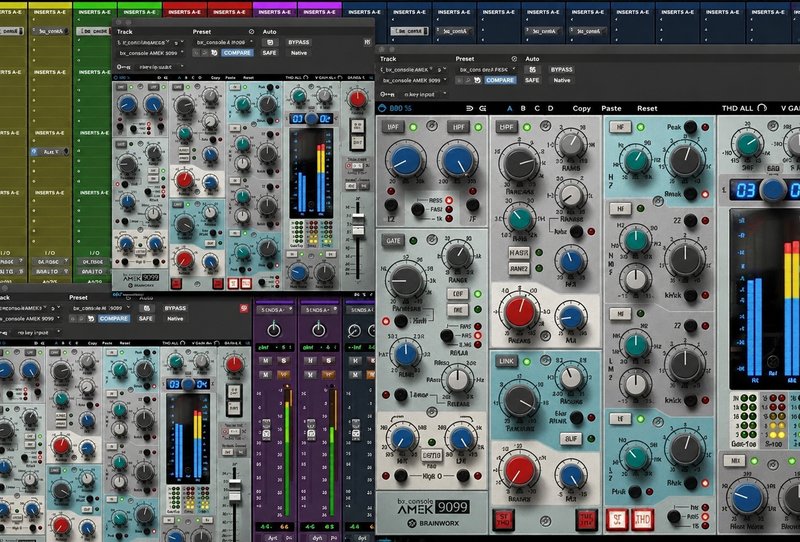Screen dimensions: 800x542
Task: Toggle the top HF band button in EQ section
Action: (x=620, y=127)
